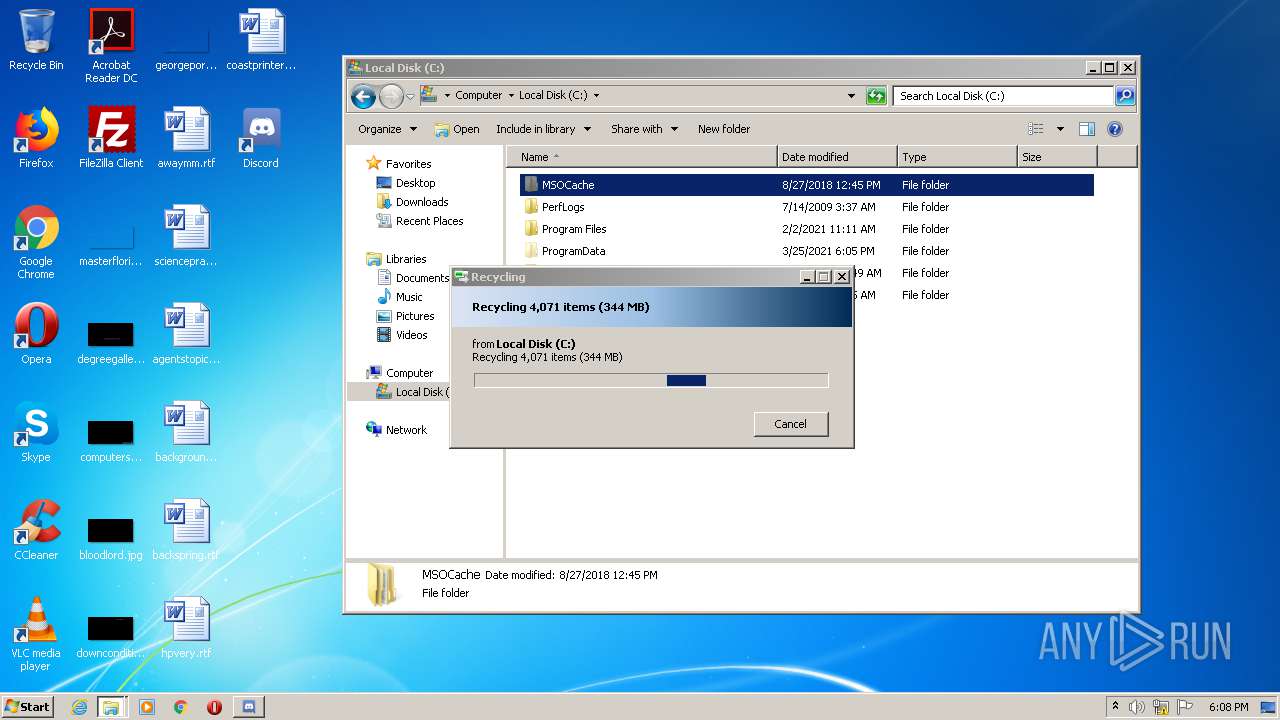The image size is (1280, 720).
Task: Select the VLC media player desktop icon
Action: (x=36, y=634)
